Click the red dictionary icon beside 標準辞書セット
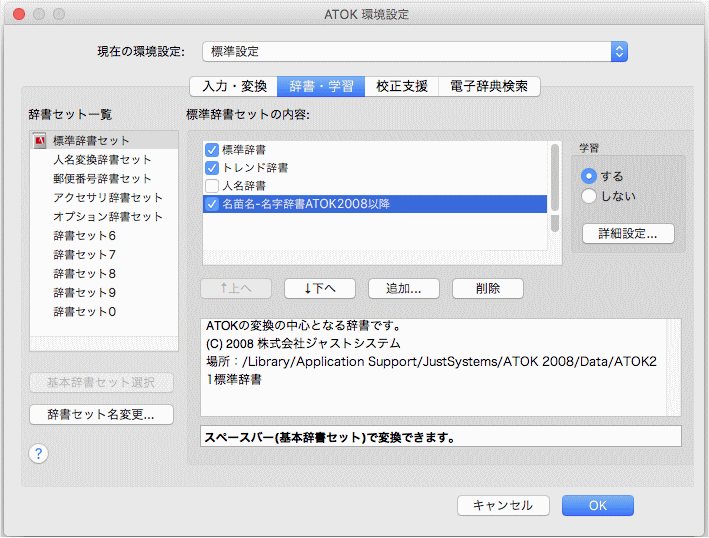709x538 pixels. [40, 141]
